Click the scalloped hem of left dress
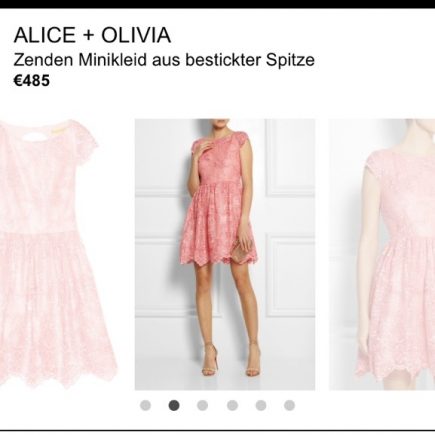This screenshot has height=435, width=435. pos(57,375)
